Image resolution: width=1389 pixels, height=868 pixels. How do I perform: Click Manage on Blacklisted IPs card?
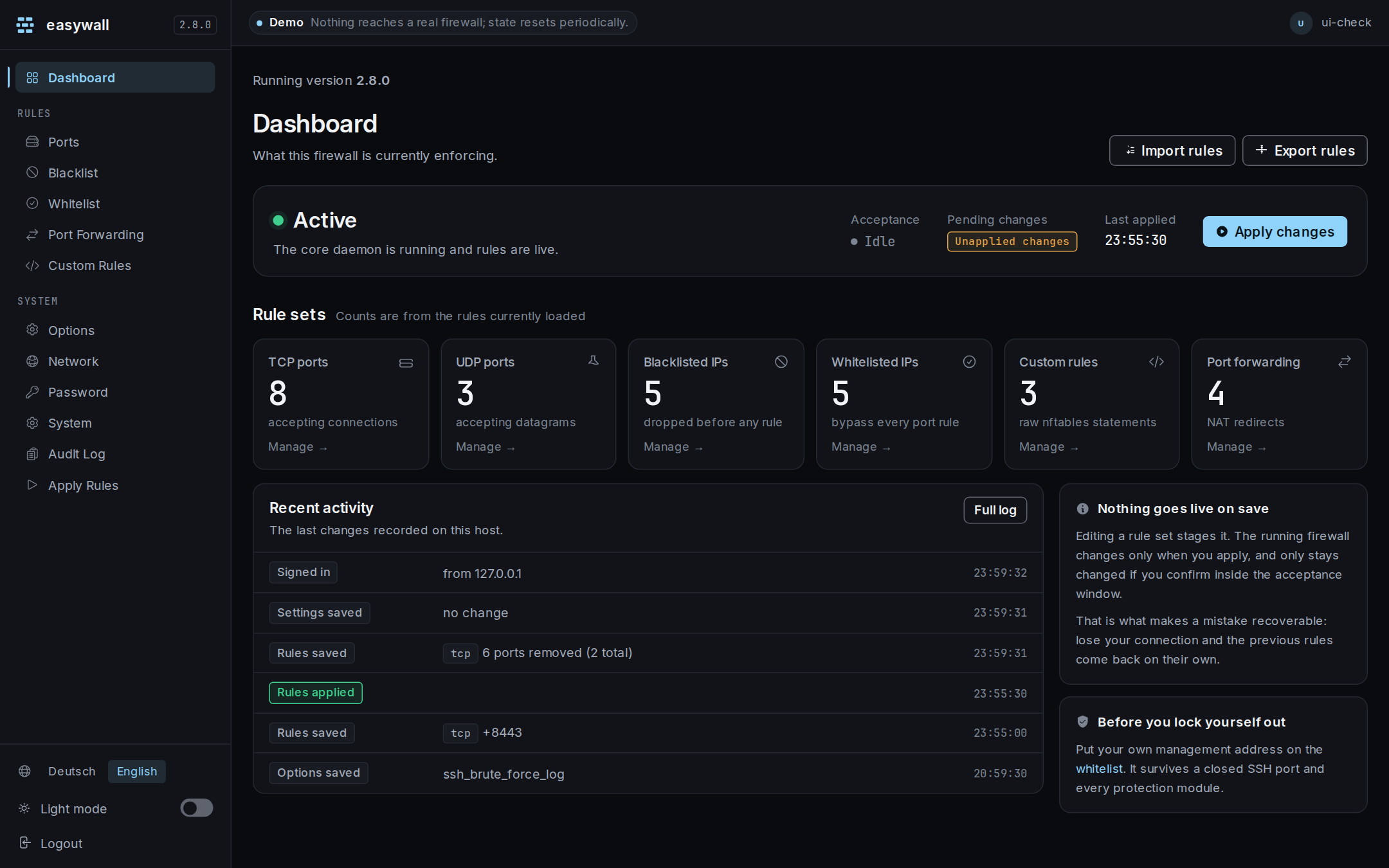tap(673, 447)
